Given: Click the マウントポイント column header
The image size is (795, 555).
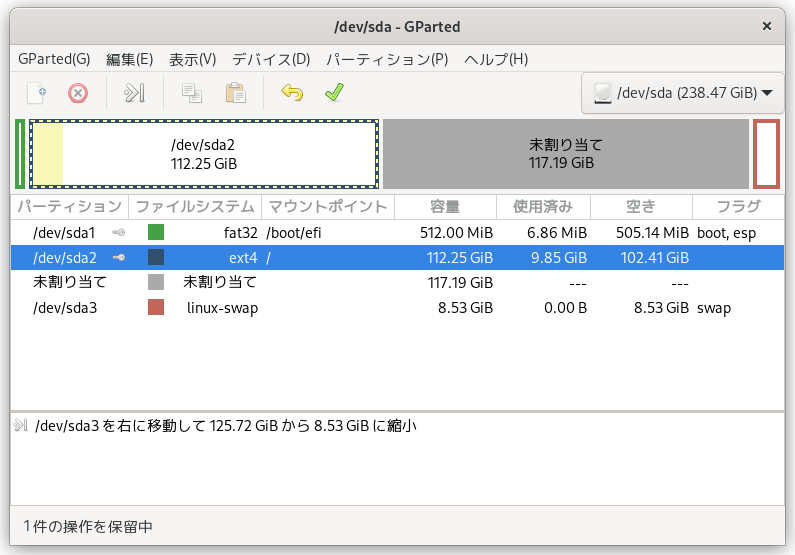Looking at the screenshot, I should click(328, 206).
